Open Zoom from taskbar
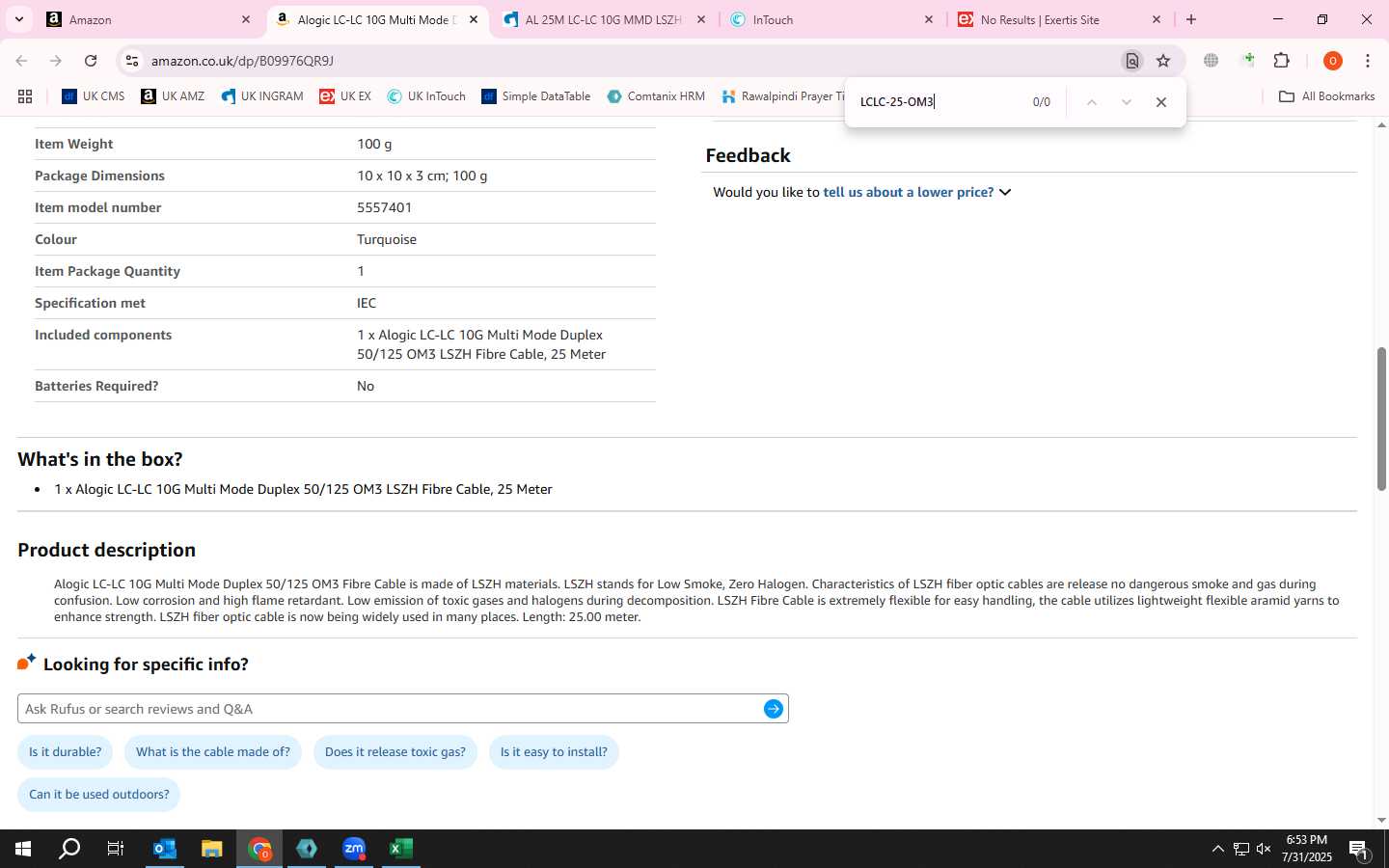Image resolution: width=1389 pixels, height=868 pixels. click(354, 849)
